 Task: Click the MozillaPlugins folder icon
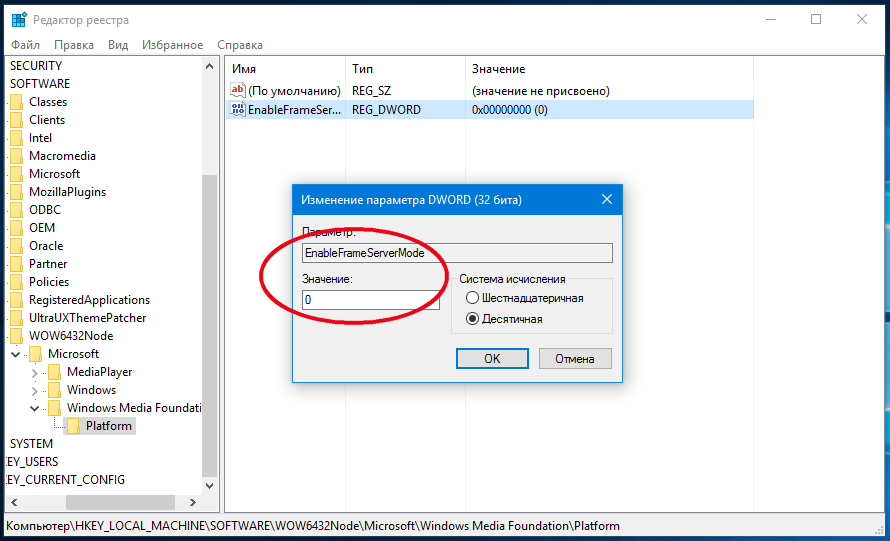[16, 192]
